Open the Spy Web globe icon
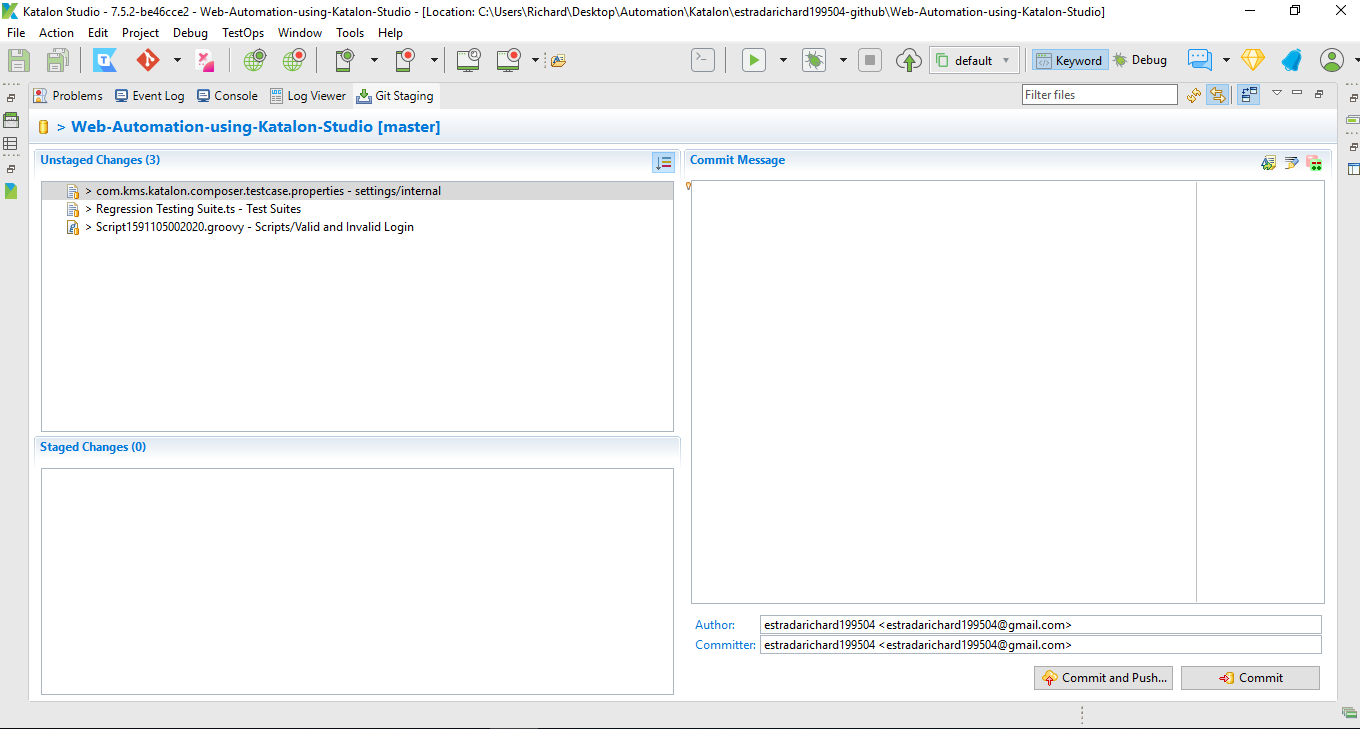Viewport: 1360px width, 729px height. [x=254, y=60]
